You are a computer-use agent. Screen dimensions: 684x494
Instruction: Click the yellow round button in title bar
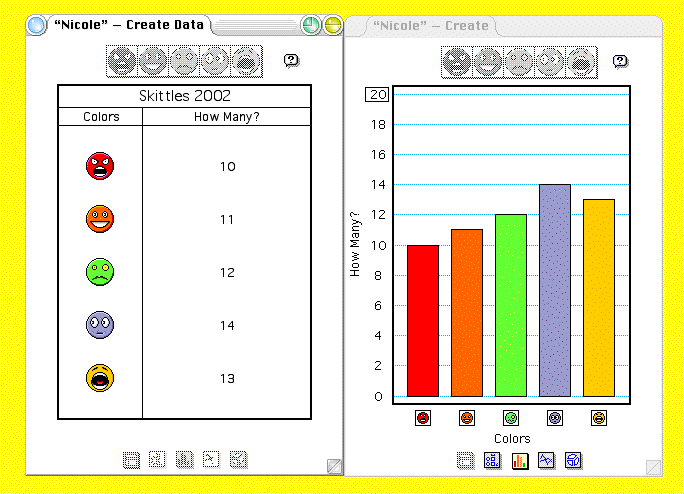click(x=333, y=25)
